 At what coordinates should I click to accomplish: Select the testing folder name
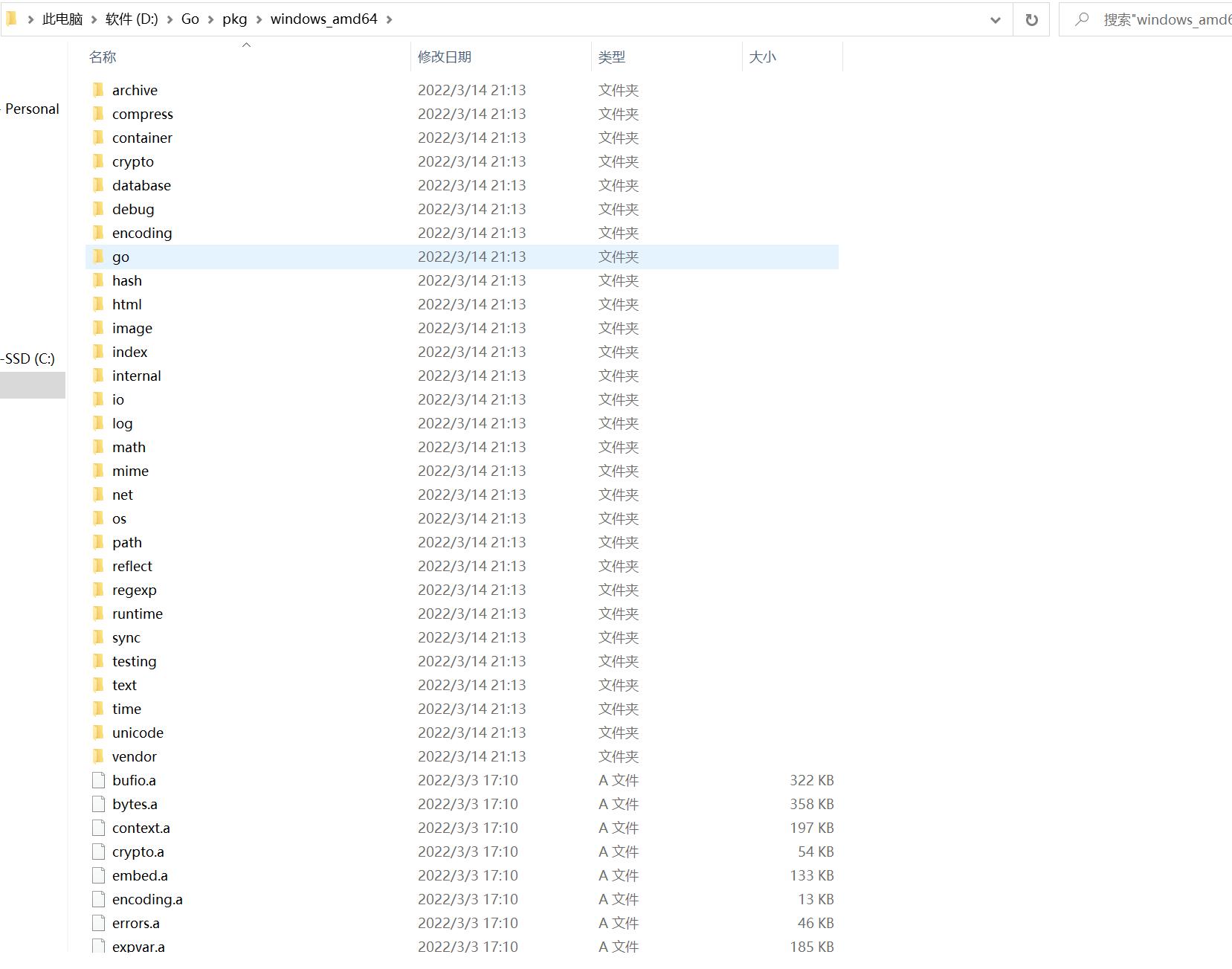coord(135,661)
